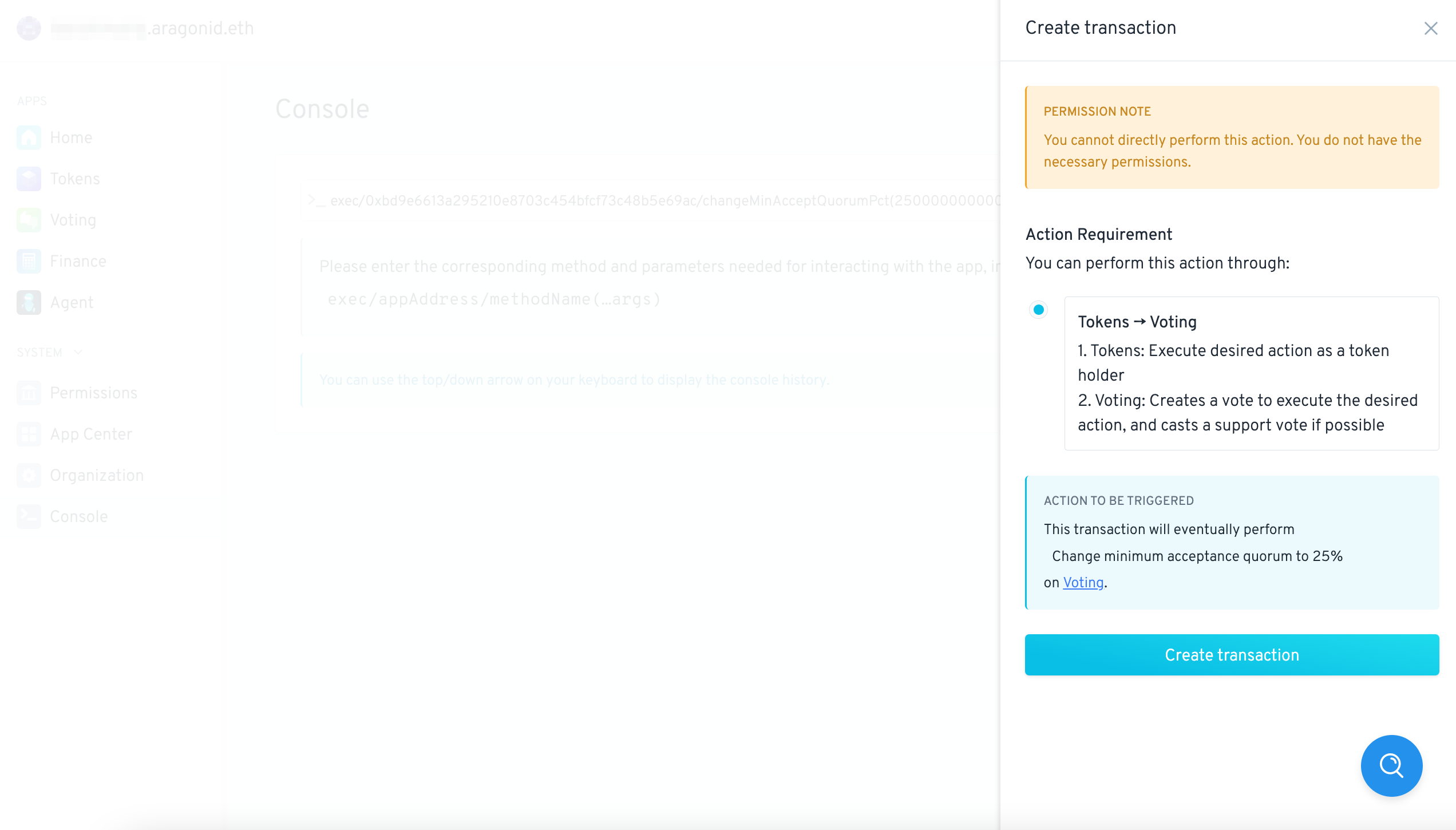Viewport: 1456px width, 830px height.
Task: Click the Home app icon in sidebar
Action: 29,137
